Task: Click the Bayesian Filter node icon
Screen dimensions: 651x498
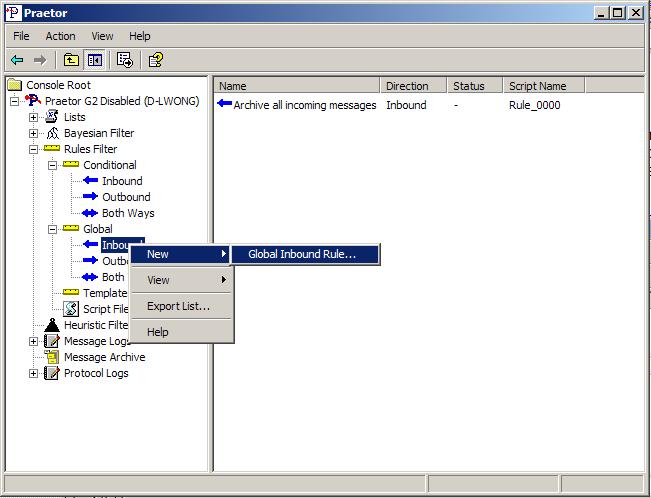Action: (x=52, y=133)
